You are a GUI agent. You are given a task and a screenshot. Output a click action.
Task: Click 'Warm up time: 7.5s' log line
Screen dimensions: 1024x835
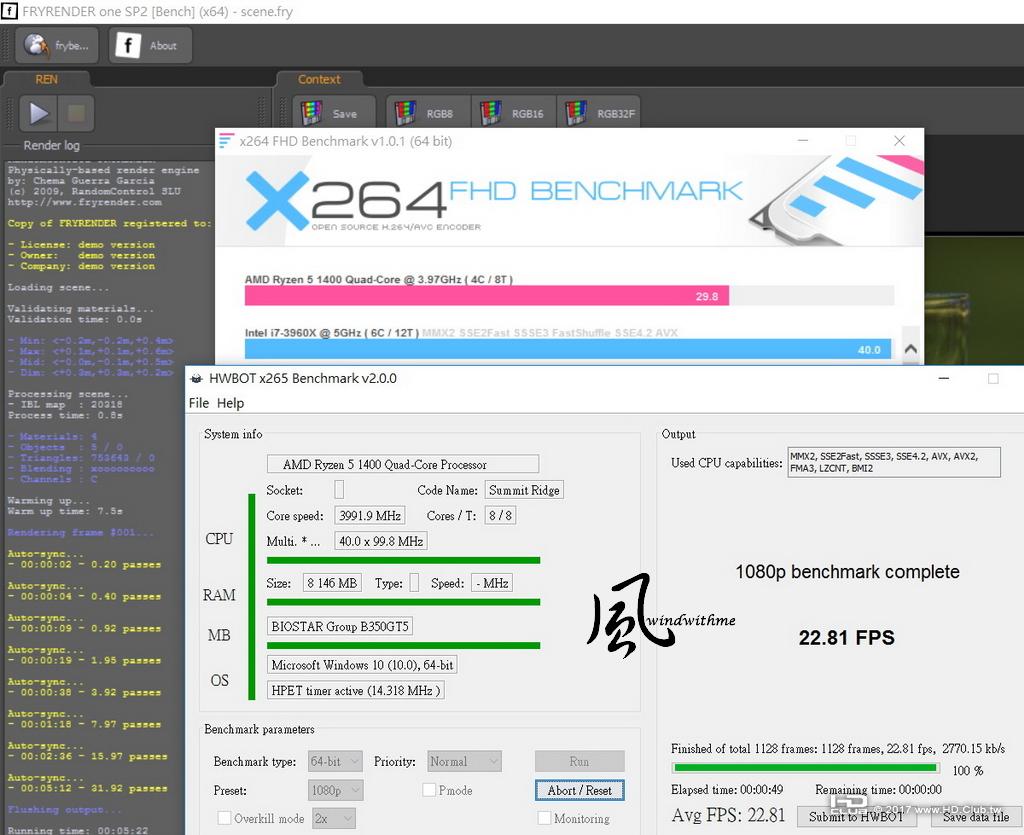(65, 511)
